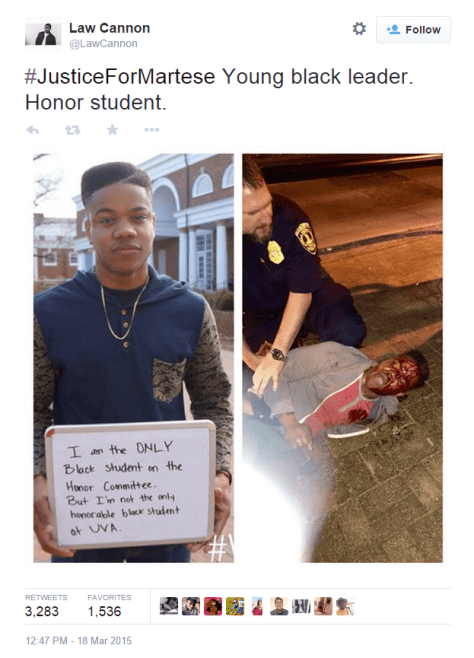Favorite the tweet with star icon
This screenshot has width=474, height=658.
(x=112, y=130)
